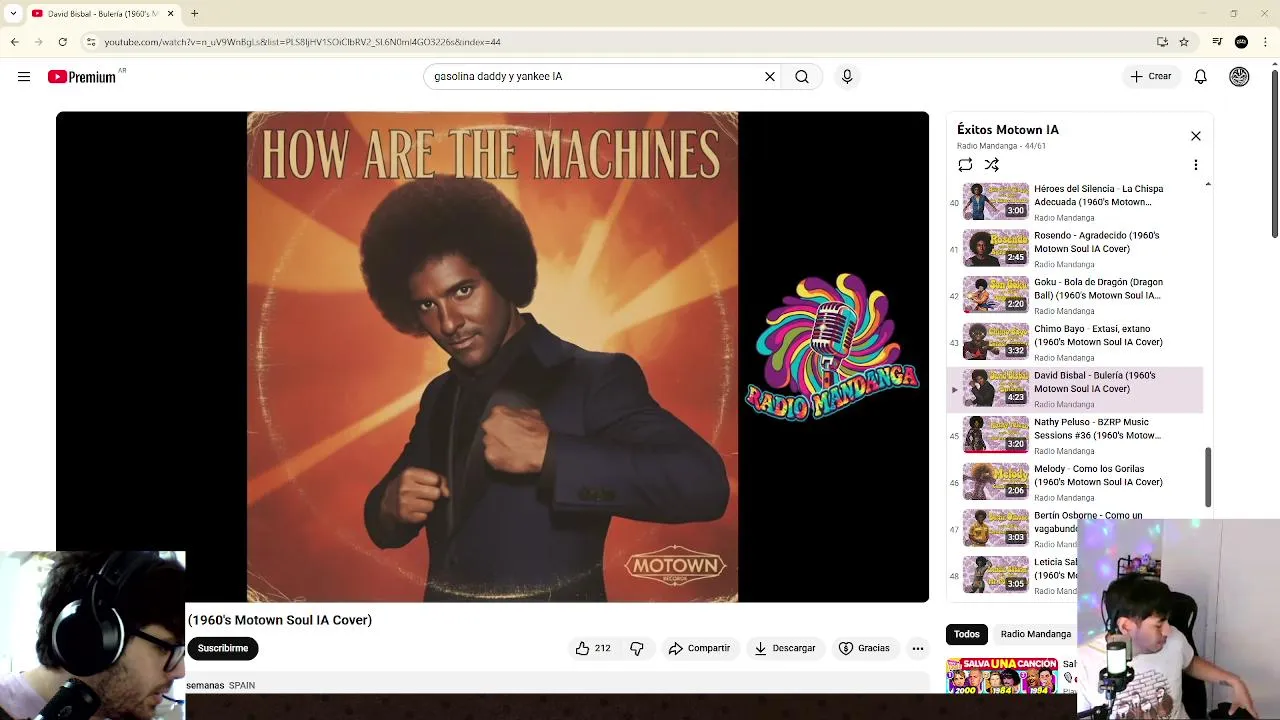
Task: Open the YouTube account avatar menu
Action: pos(1239,77)
